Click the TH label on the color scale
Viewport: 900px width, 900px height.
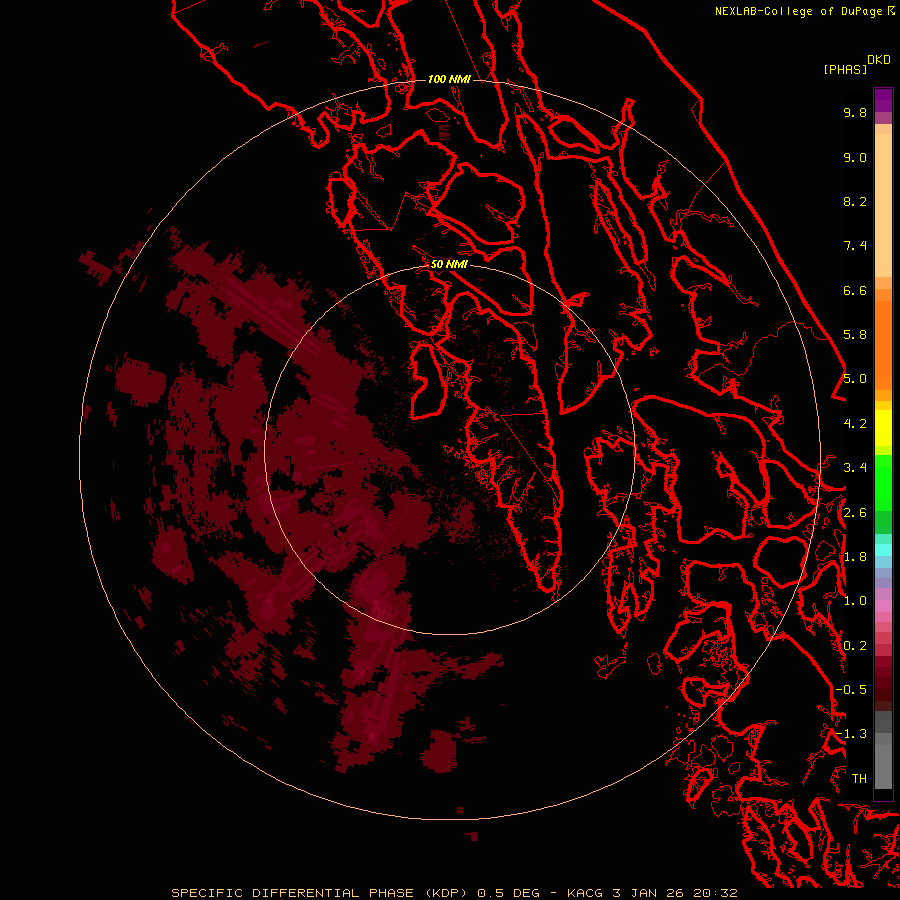coord(859,779)
